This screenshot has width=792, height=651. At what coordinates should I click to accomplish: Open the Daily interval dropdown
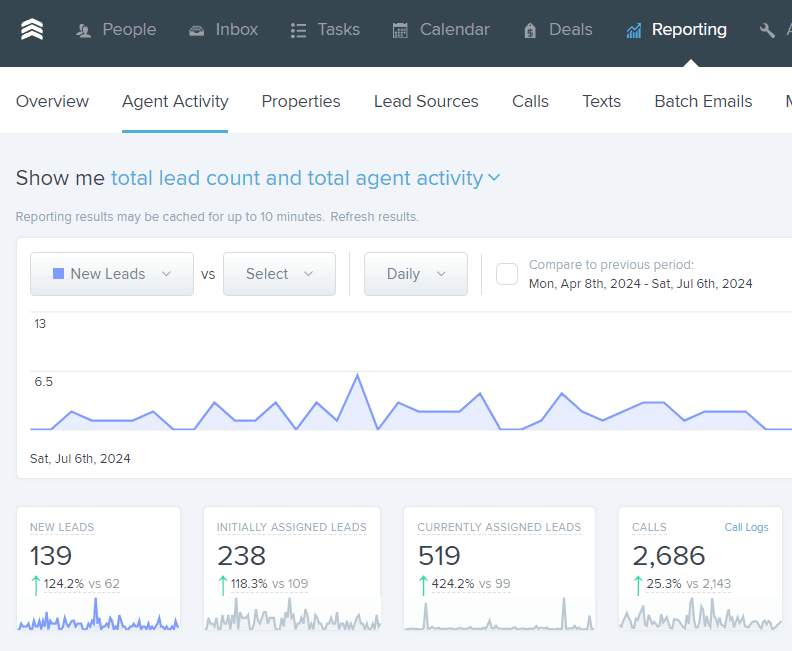click(x=416, y=274)
